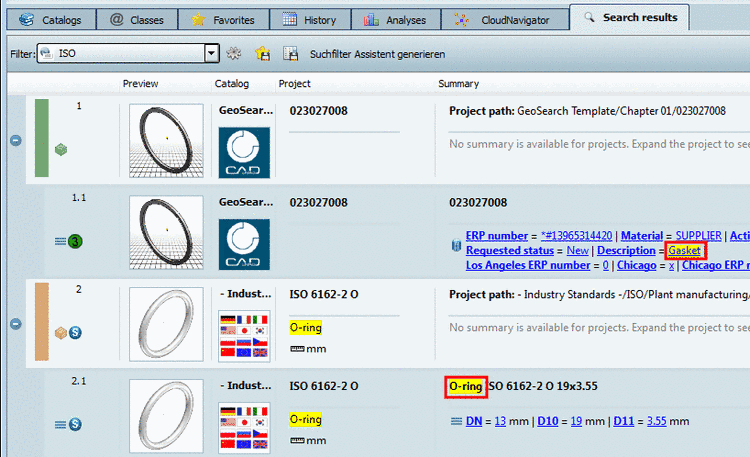The width and height of the screenshot is (750, 457).
Task: Open the ERP number link
Action: point(496,236)
